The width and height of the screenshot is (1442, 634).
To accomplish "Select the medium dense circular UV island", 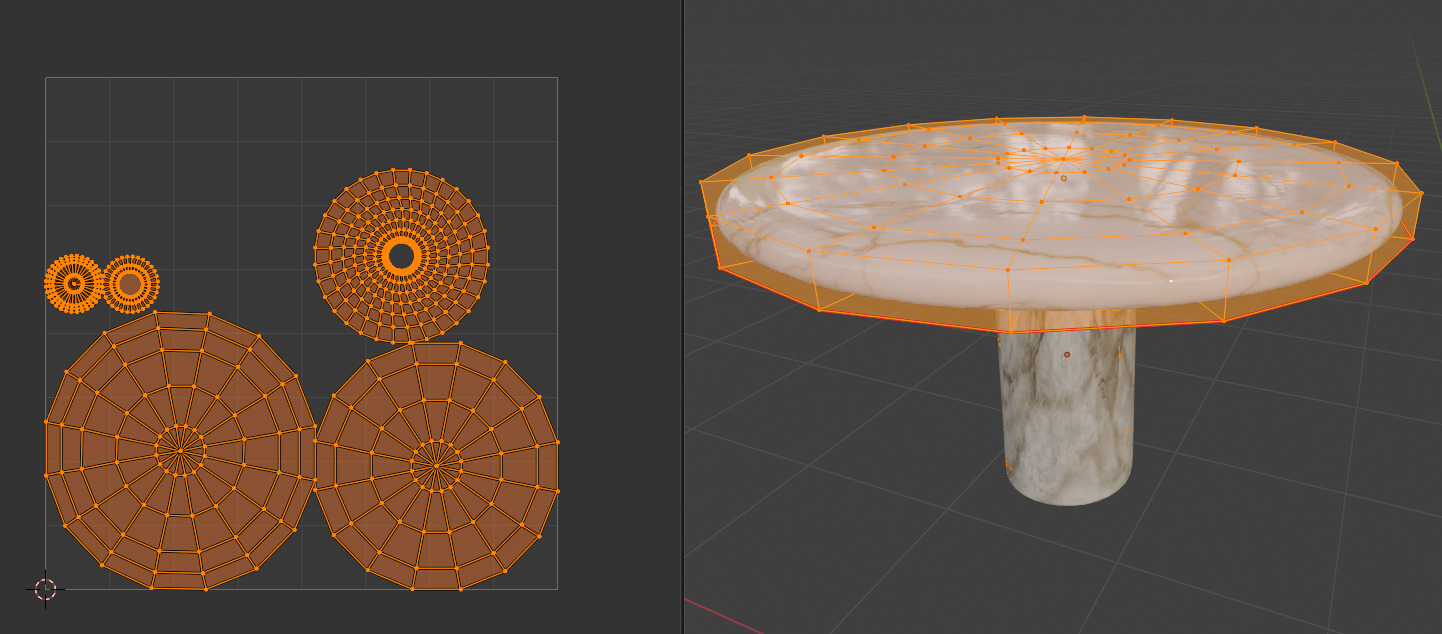I will [x=401, y=256].
